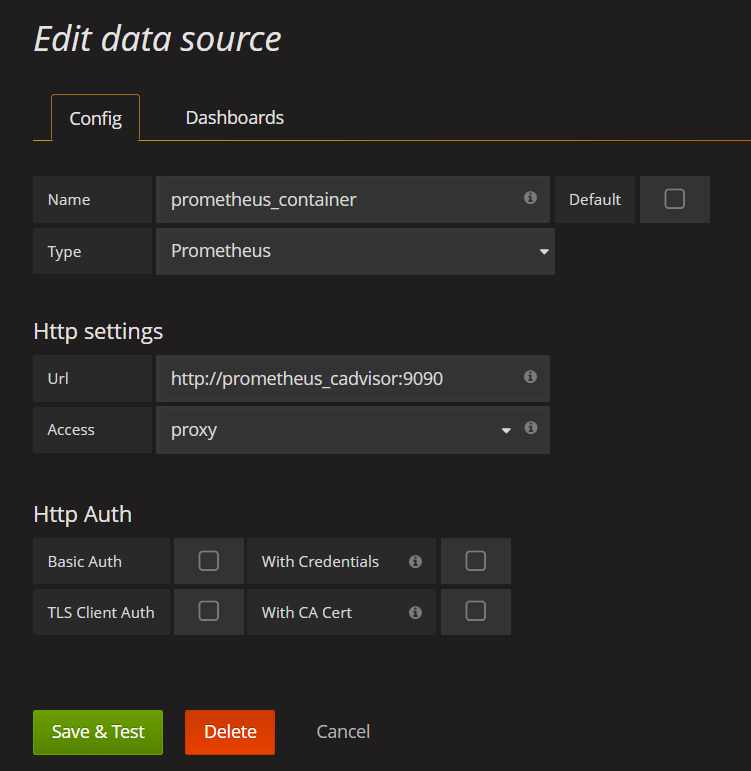Toggle the Basic Auth checkbox

[208, 561]
